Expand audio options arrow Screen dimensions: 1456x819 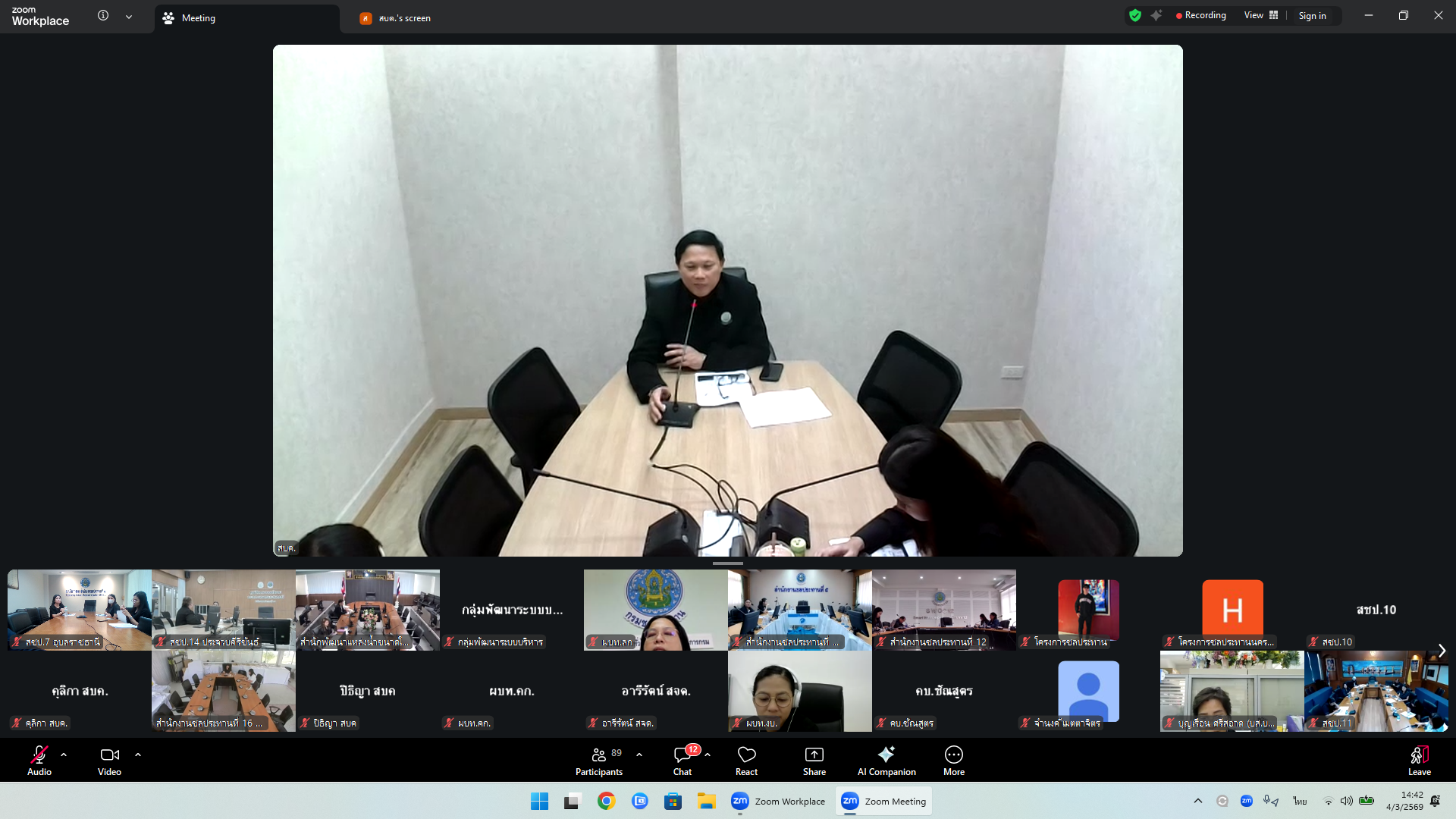point(64,755)
